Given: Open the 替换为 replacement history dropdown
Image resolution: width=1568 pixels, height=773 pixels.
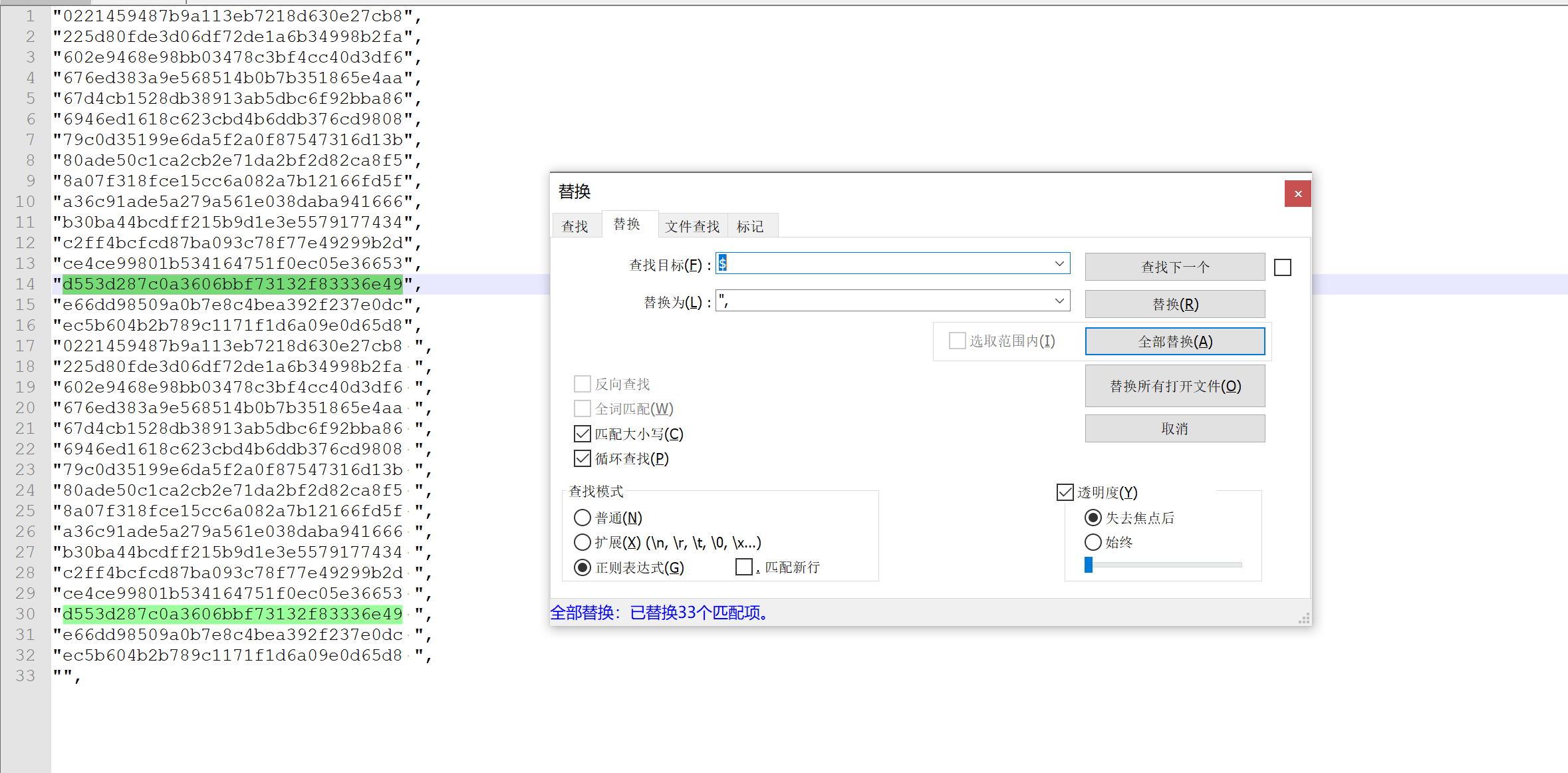Looking at the screenshot, I should point(1061,300).
